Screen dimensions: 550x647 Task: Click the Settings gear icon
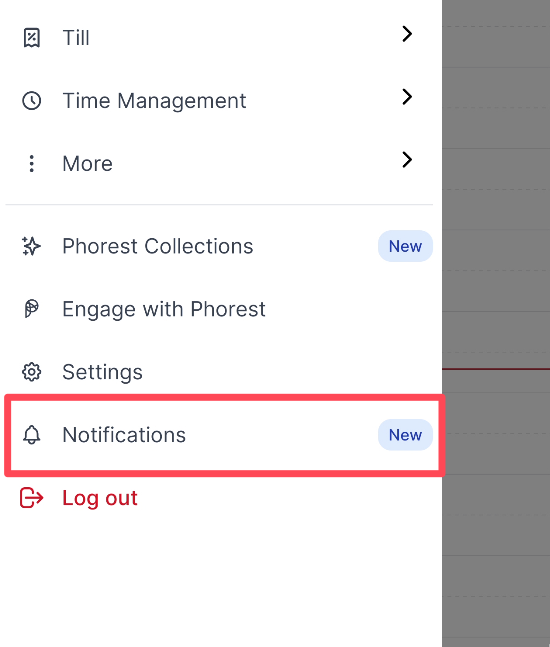click(x=31, y=372)
